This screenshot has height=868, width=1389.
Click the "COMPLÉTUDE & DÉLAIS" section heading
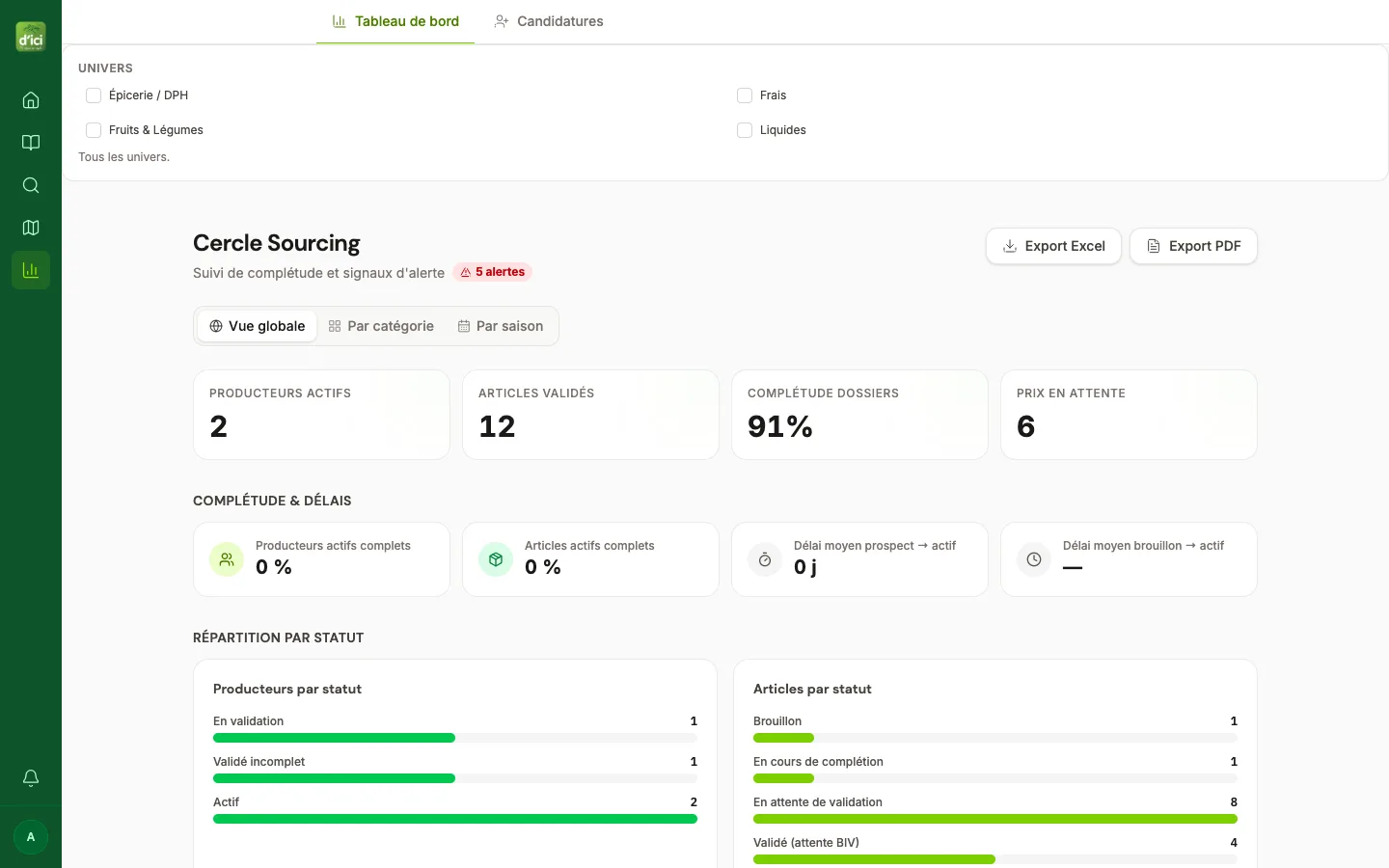(272, 501)
